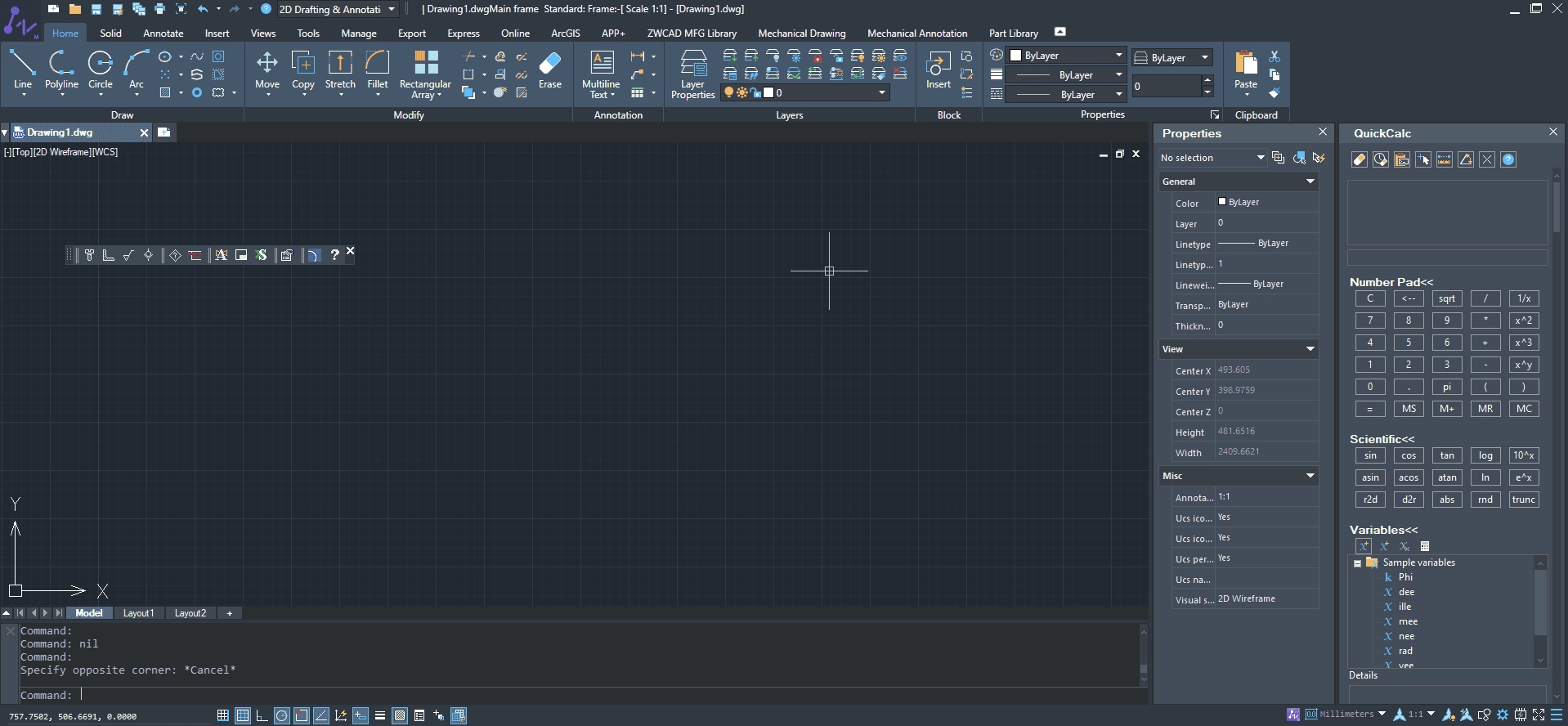Select the Erase tool
Screen dimensions: 1568x726
click(550, 69)
